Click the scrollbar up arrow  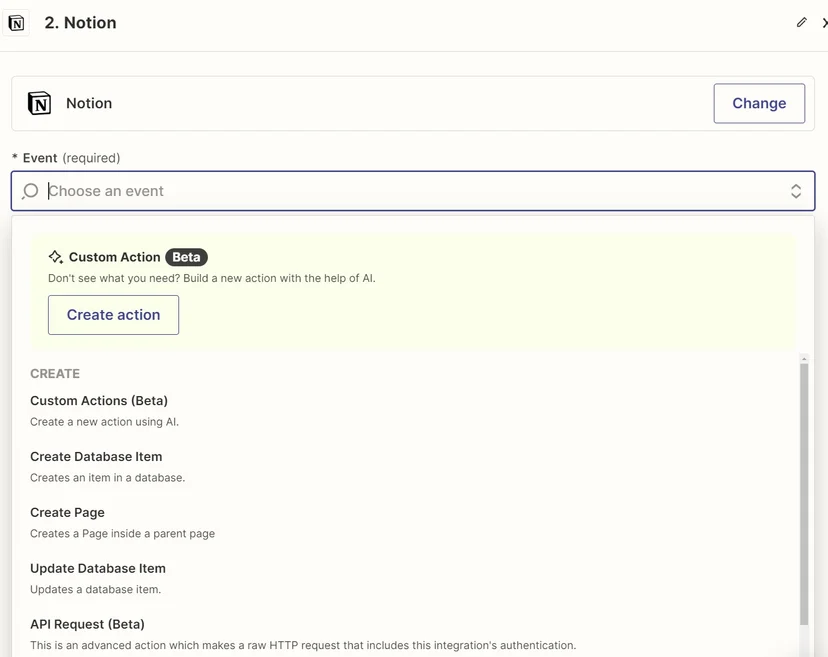(804, 359)
